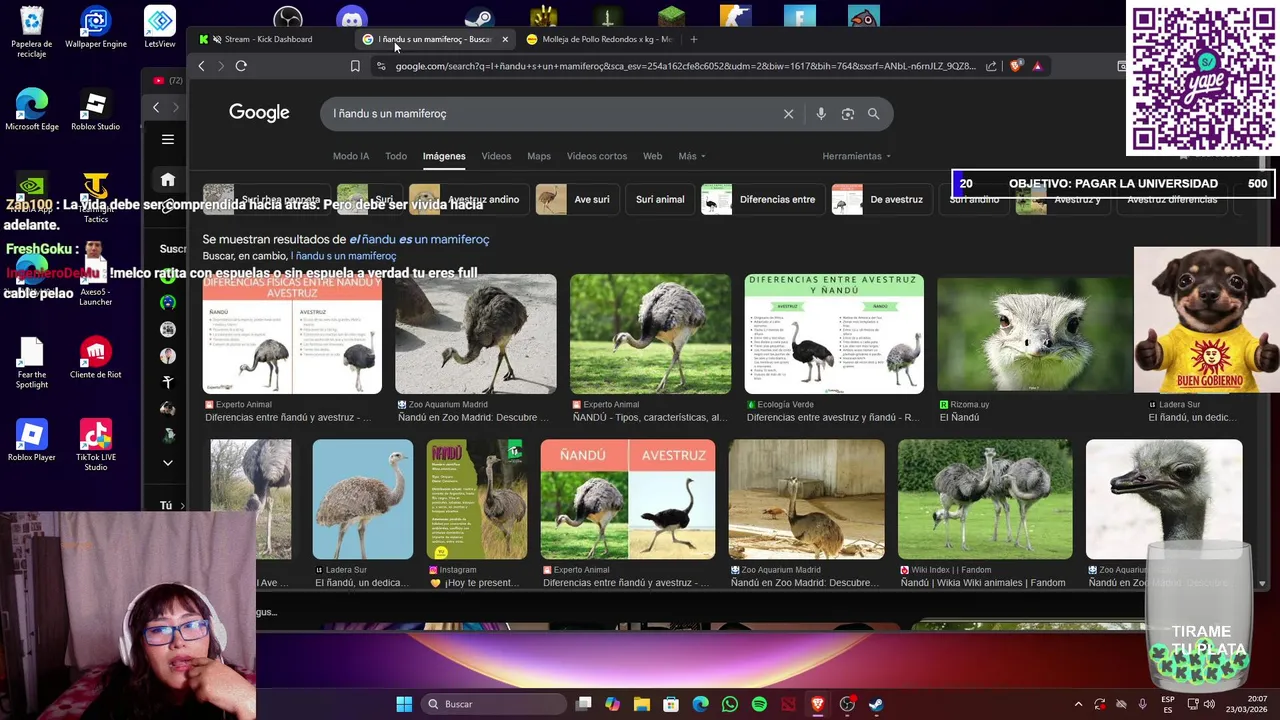Switch to Stream - Kick Dashboard tab
1280x720 pixels.
(268, 39)
